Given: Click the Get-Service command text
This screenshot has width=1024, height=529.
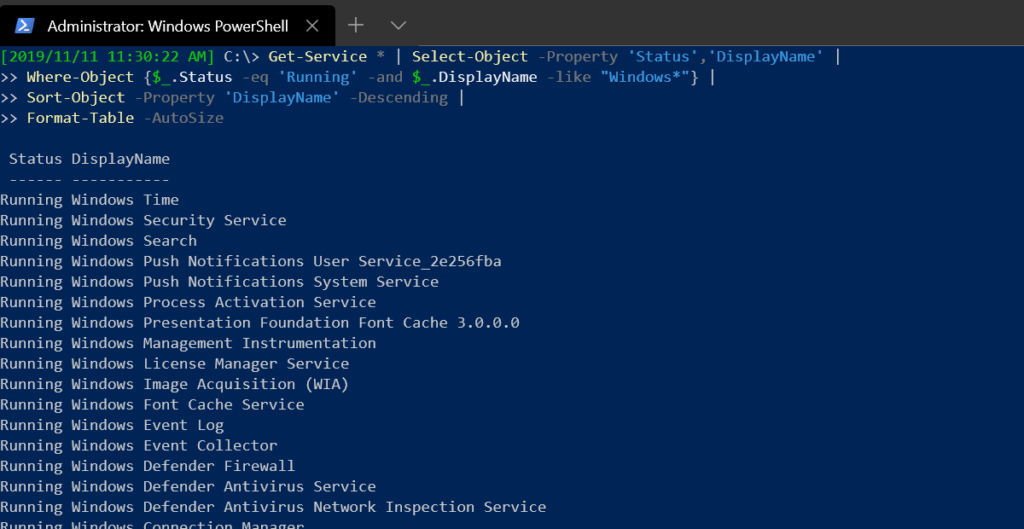Looking at the screenshot, I should tap(317, 57).
